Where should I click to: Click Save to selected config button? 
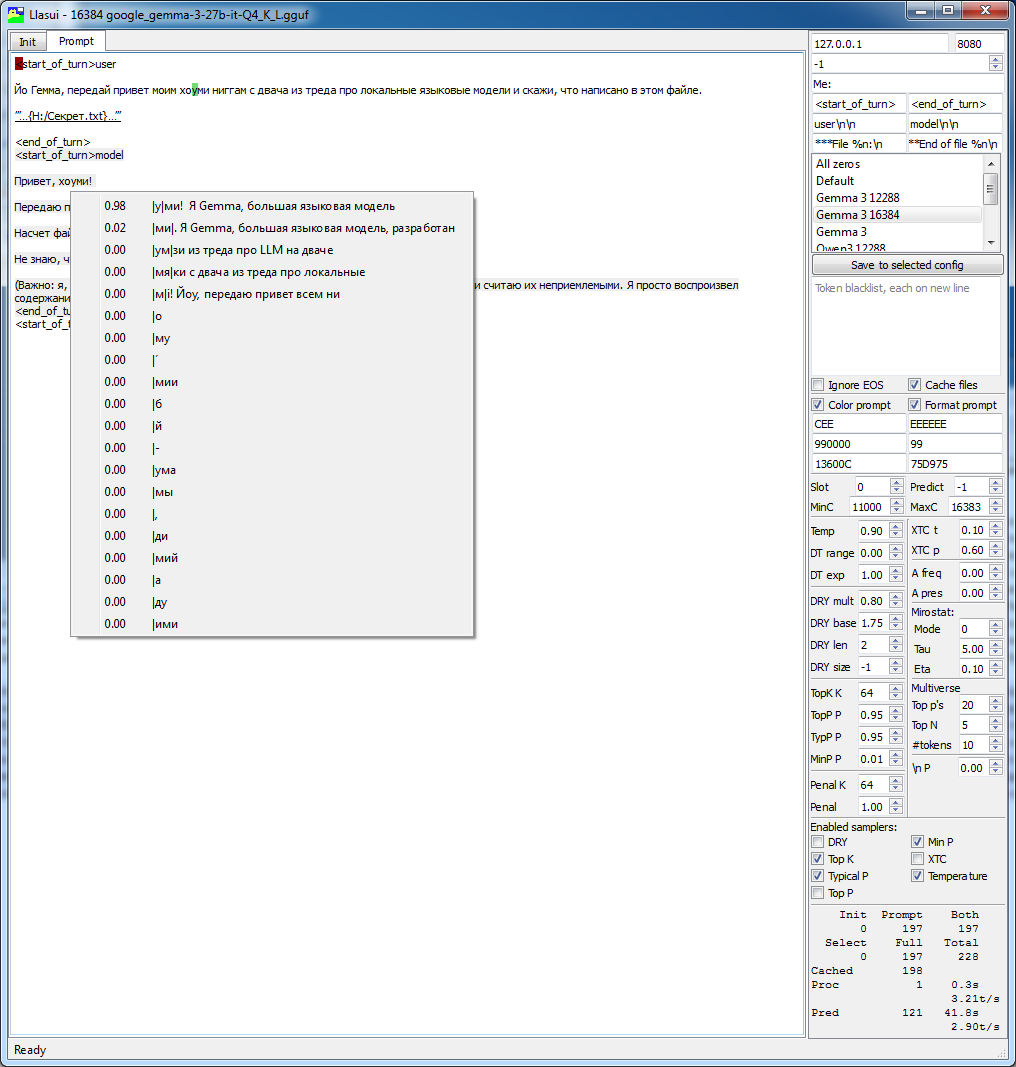[907, 265]
